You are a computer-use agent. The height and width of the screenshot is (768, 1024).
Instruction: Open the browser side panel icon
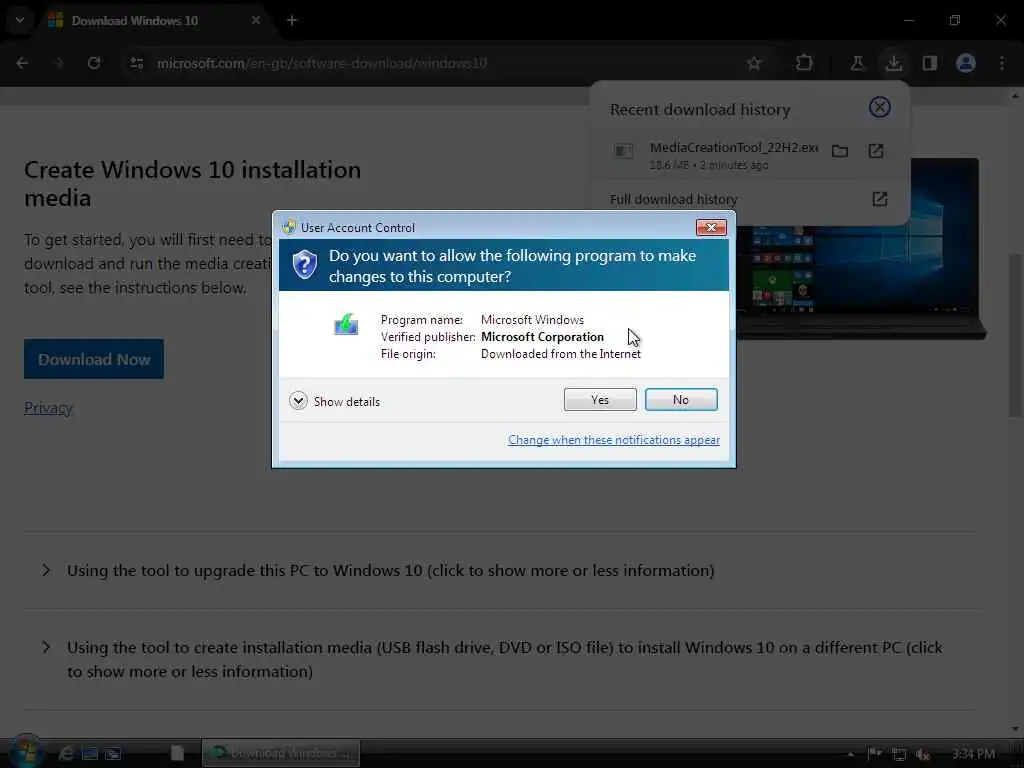coord(930,63)
